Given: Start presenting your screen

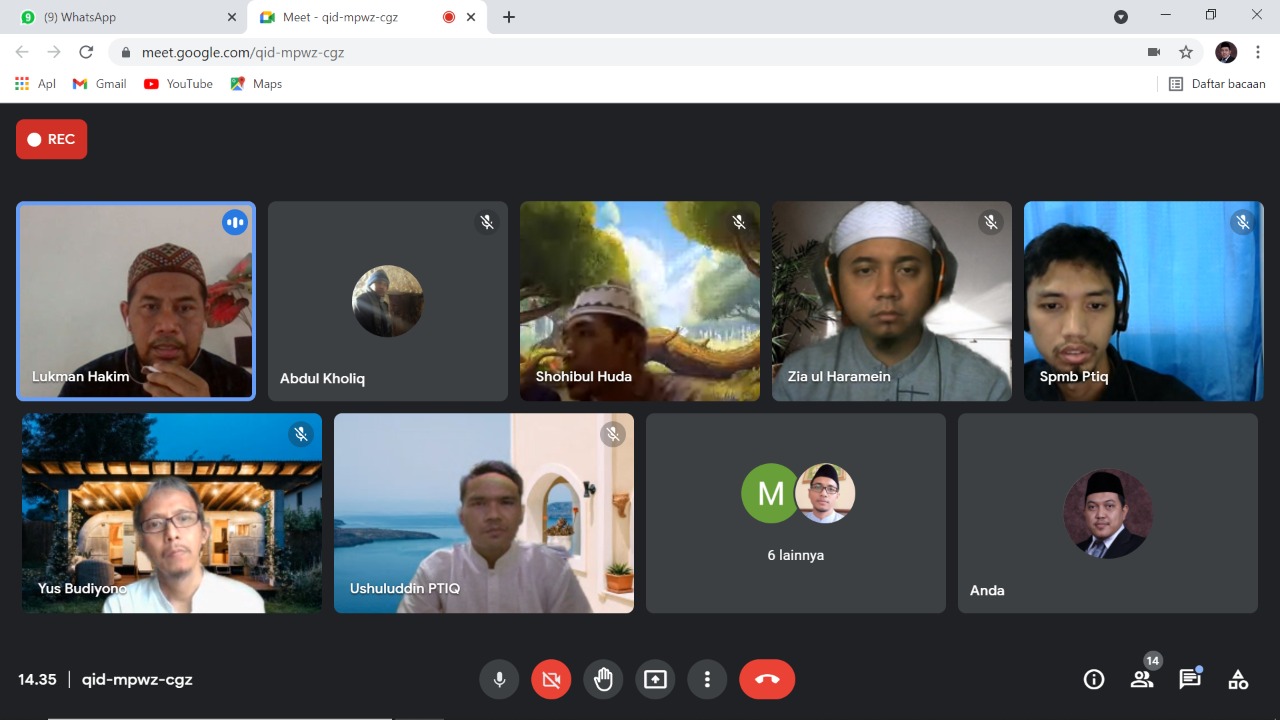Looking at the screenshot, I should click(x=655, y=679).
